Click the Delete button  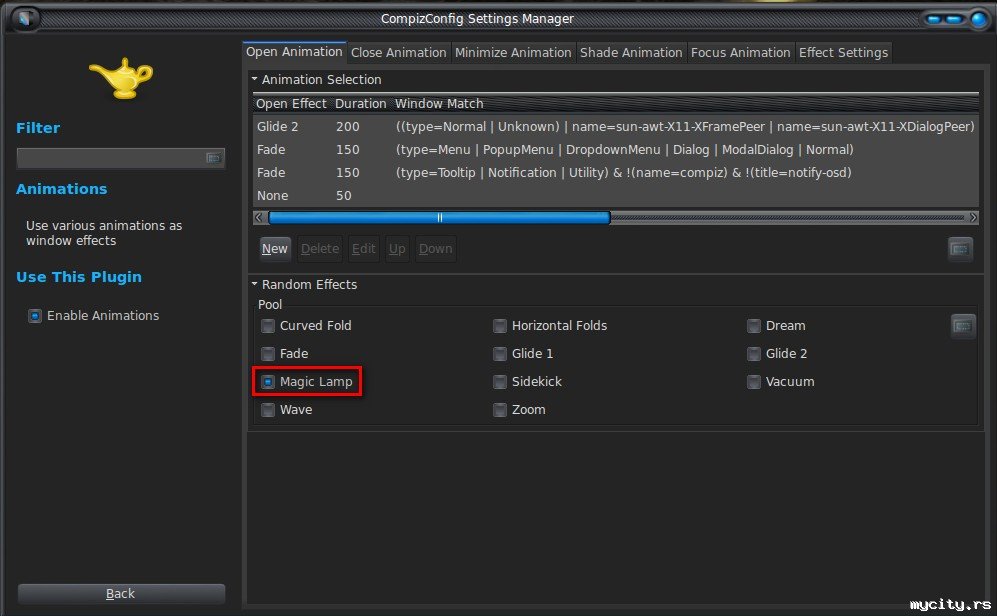tap(320, 249)
